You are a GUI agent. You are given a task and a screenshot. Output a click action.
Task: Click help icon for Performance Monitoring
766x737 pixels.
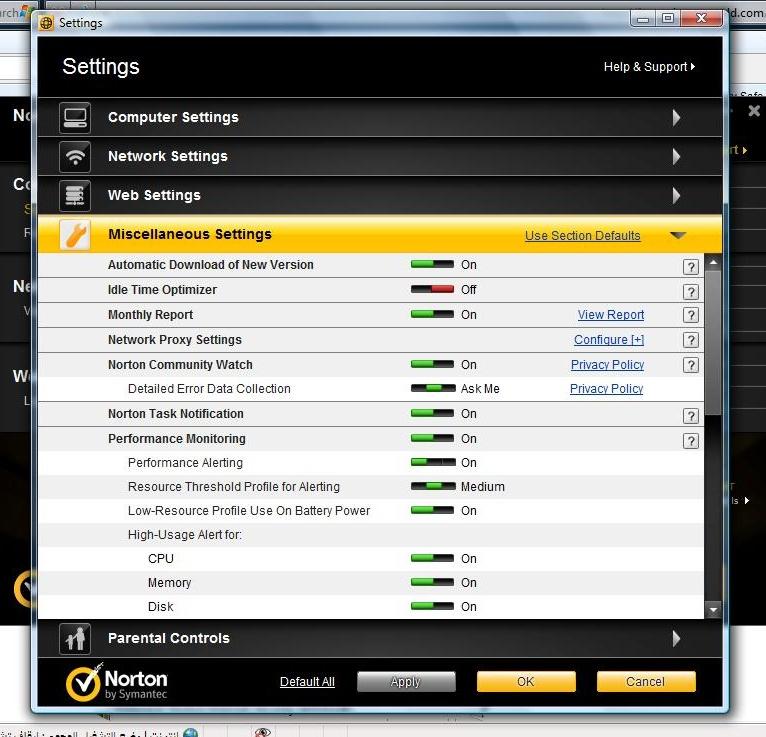pyautogui.click(x=690, y=441)
